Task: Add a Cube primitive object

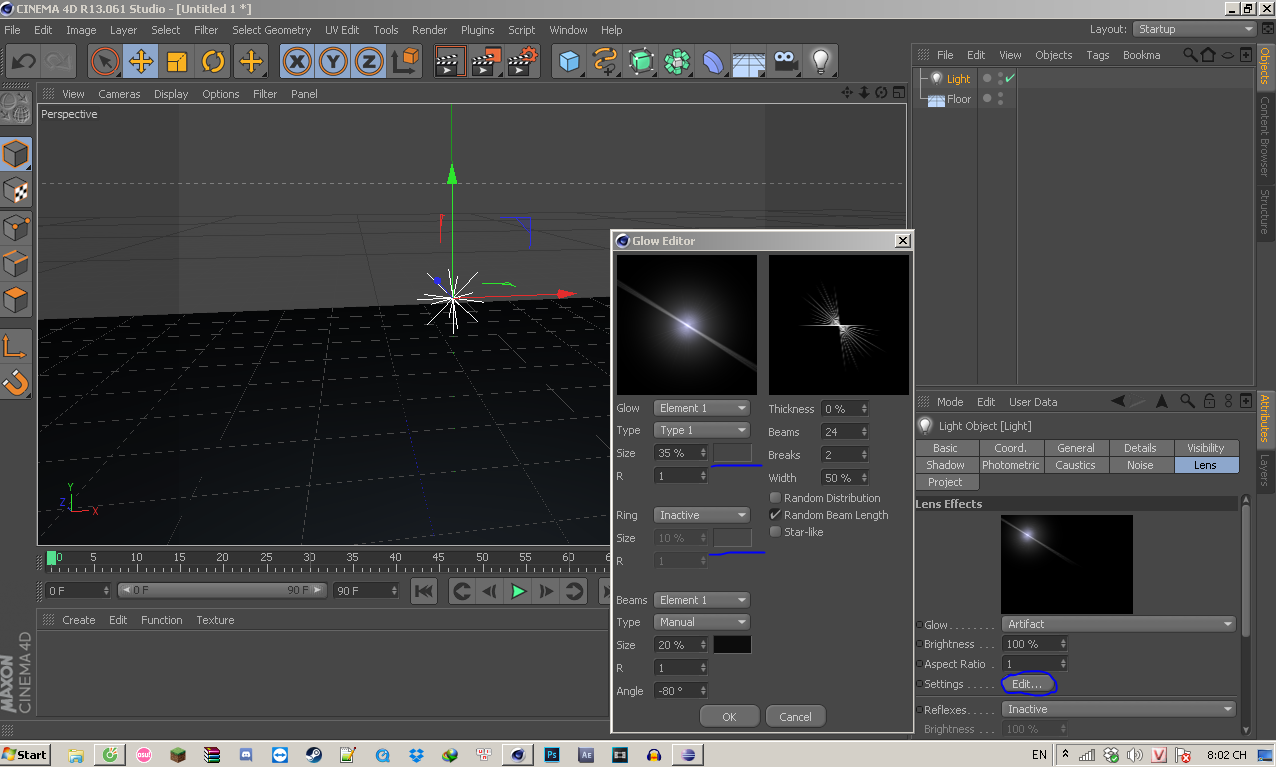Action: pyautogui.click(x=569, y=62)
